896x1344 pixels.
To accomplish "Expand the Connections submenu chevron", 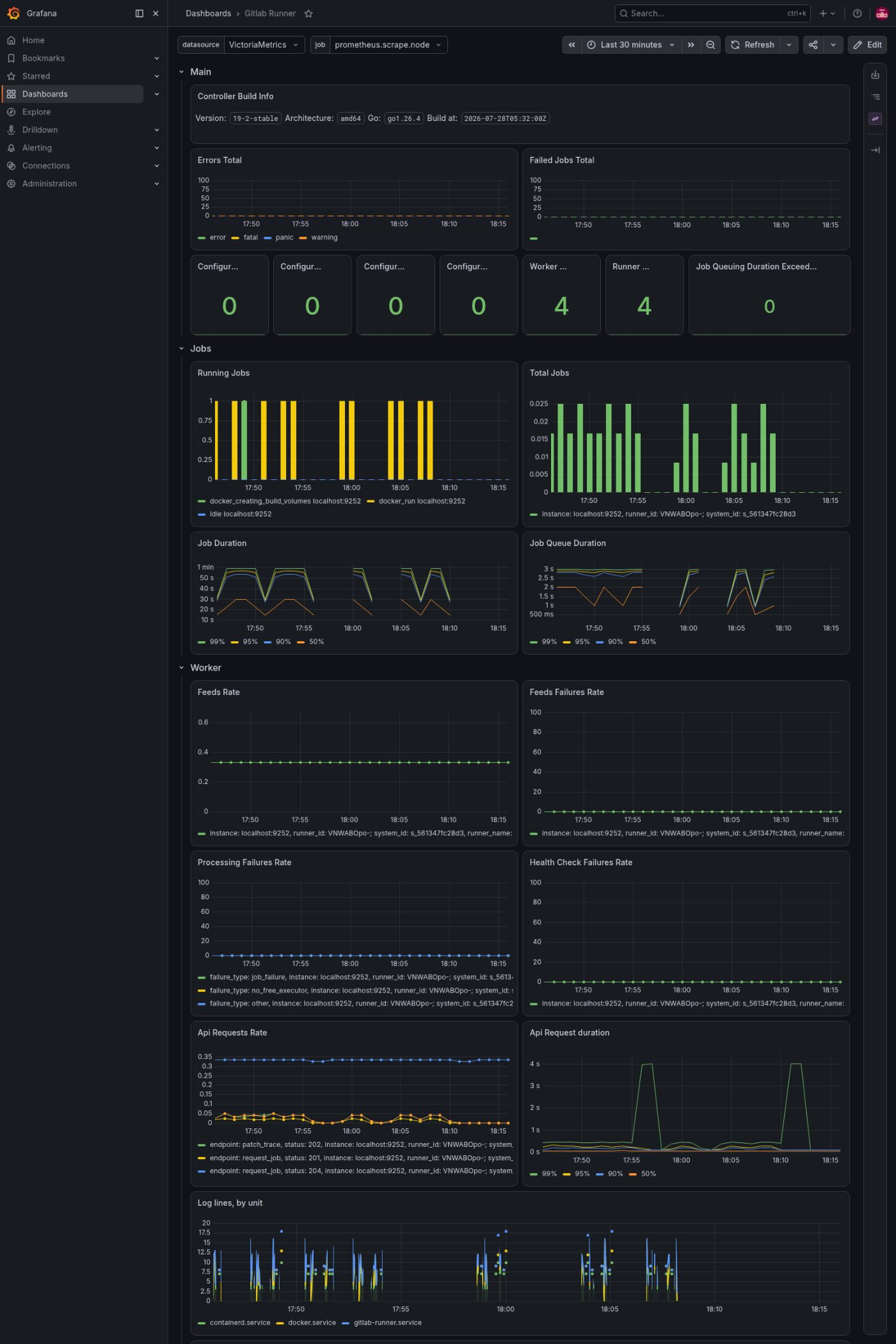I will tap(157, 166).
